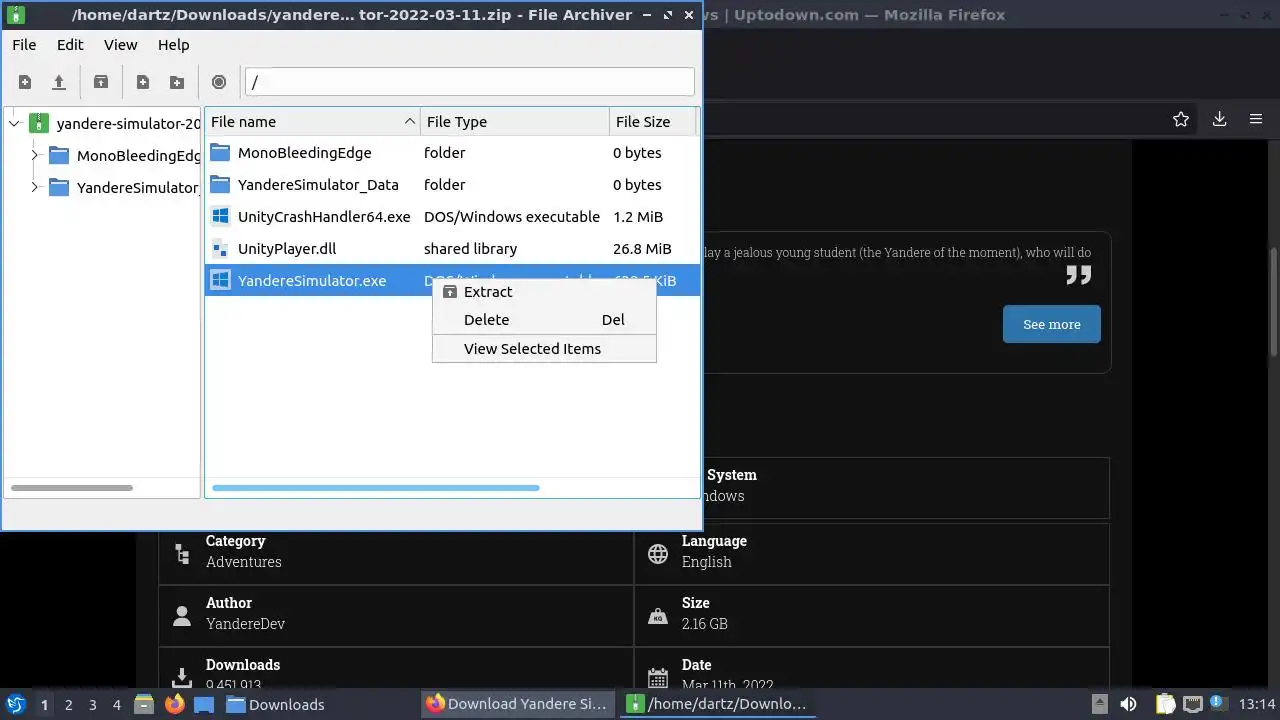Click the New archive toolbar icon
The width and height of the screenshot is (1280, 720).
tap(25, 82)
